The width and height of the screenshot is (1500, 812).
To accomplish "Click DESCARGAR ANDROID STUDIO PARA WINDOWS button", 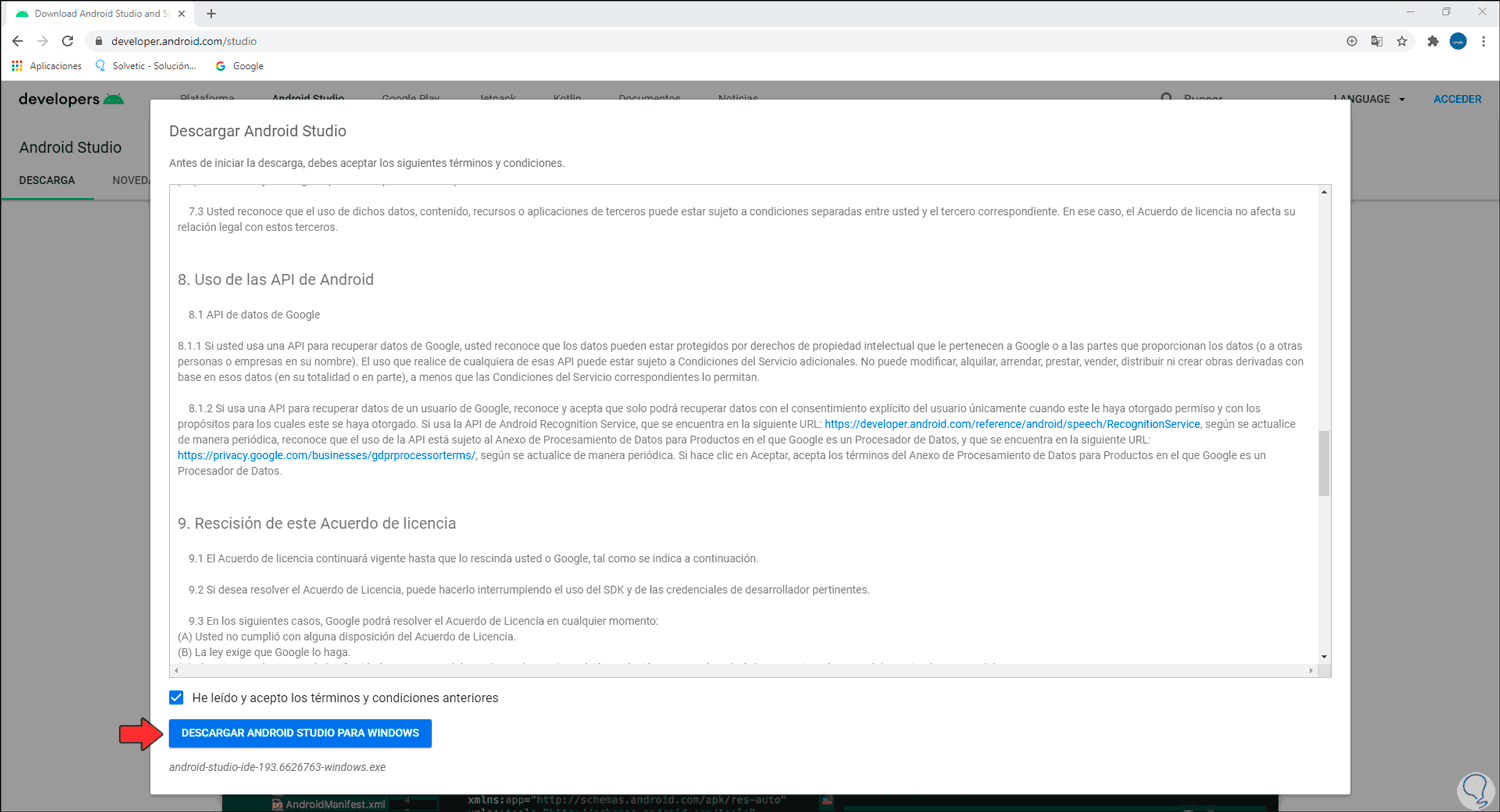I will point(300,733).
